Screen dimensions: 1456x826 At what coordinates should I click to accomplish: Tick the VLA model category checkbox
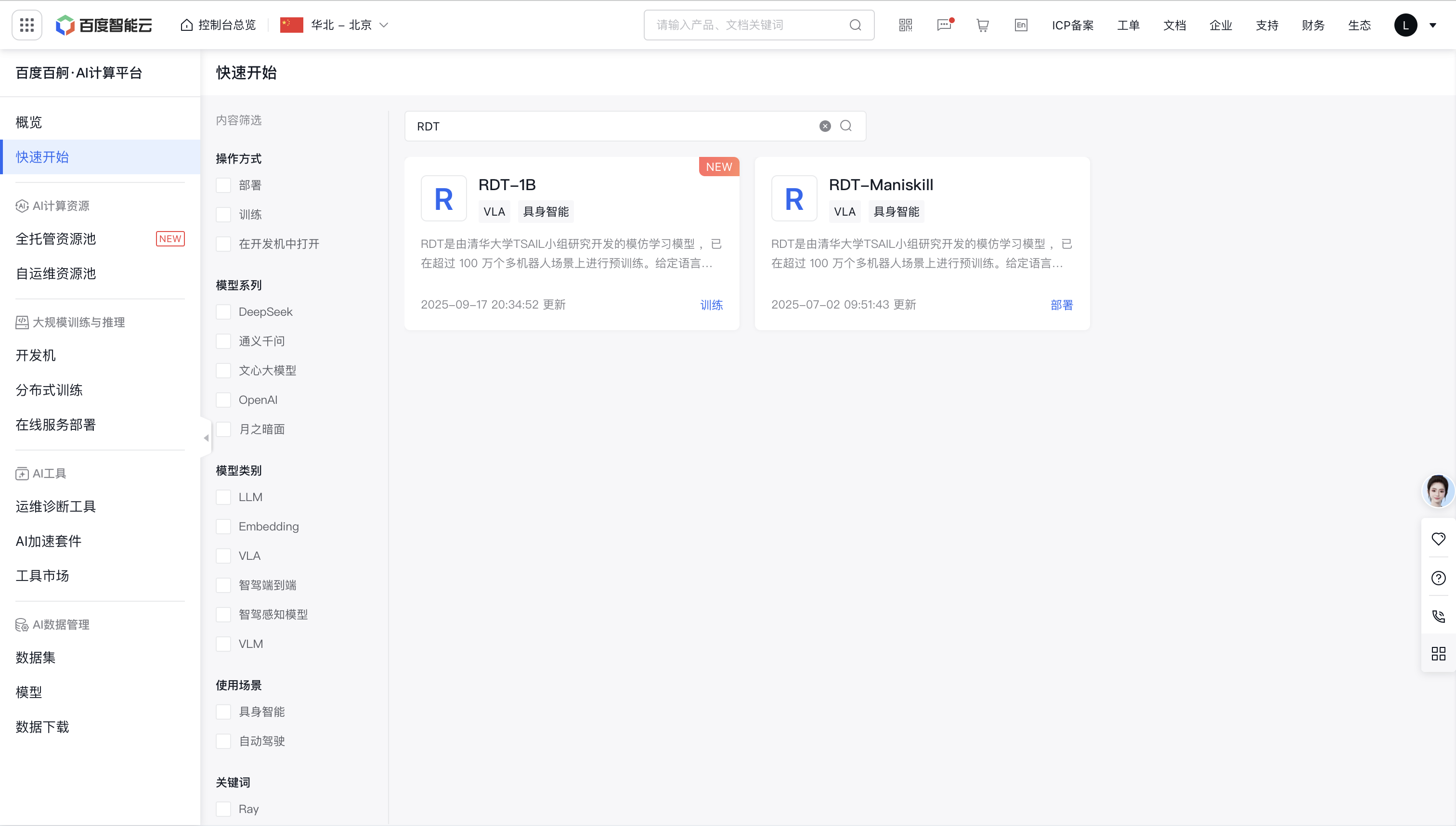(x=223, y=556)
